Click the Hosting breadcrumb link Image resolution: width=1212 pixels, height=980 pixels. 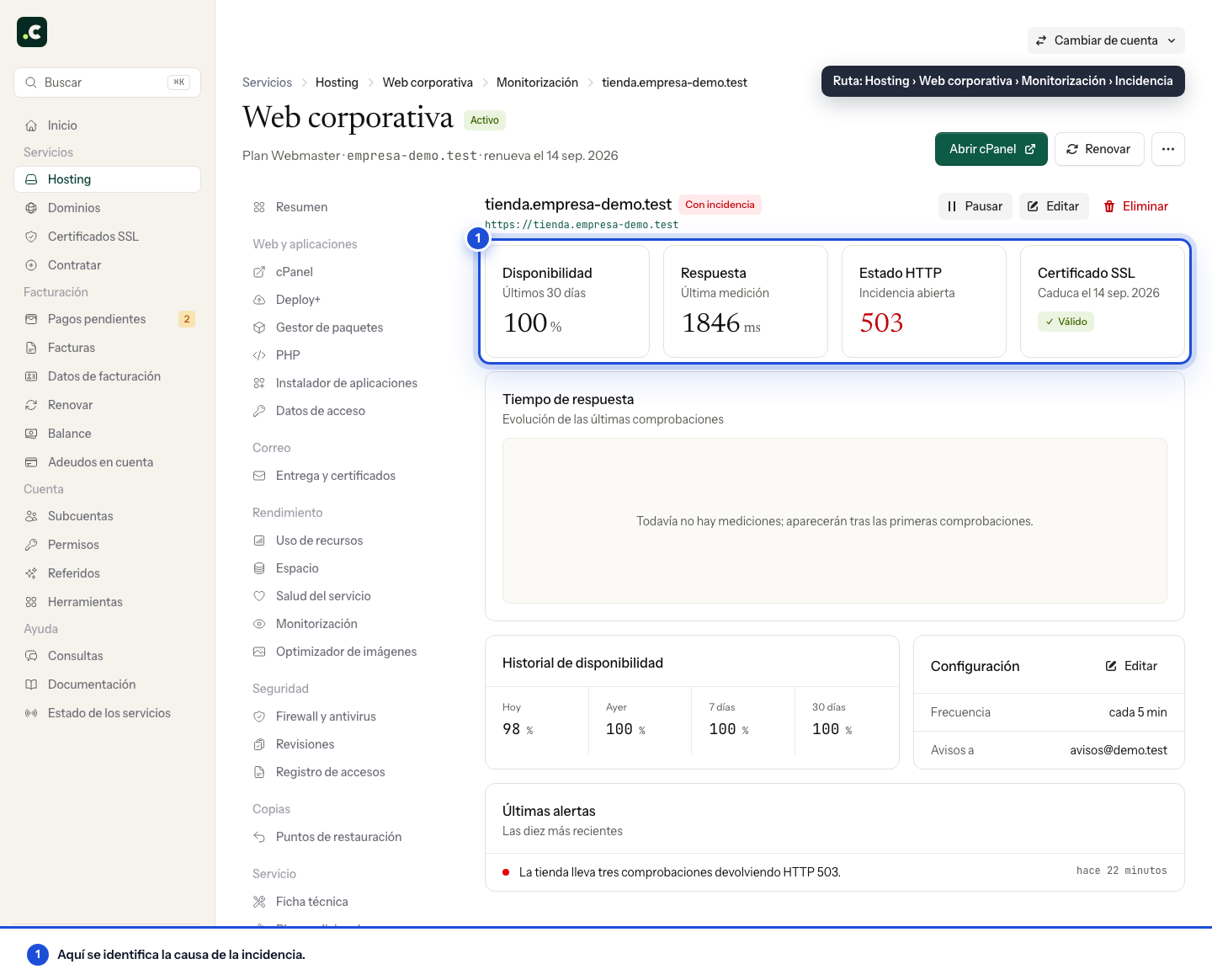click(337, 83)
